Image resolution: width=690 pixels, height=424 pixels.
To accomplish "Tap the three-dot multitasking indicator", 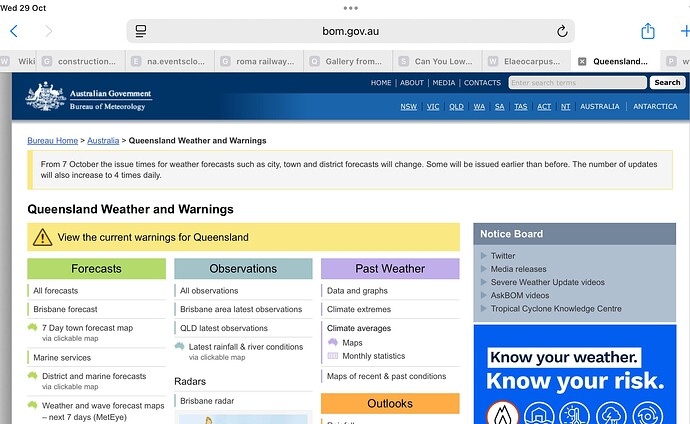I will pos(351,8).
